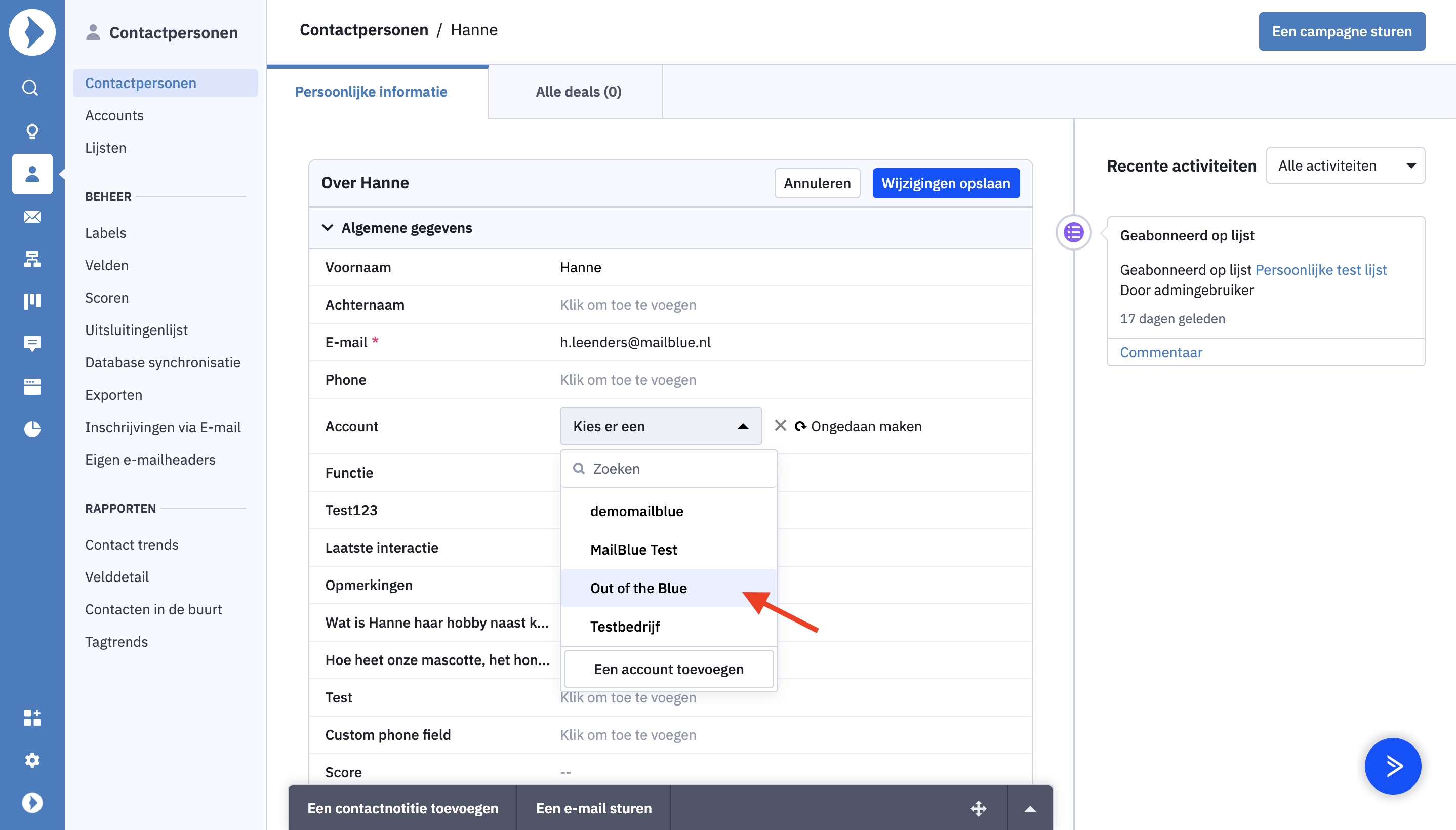
Task: Open Contactpersonen in the sidebar menu
Action: click(x=166, y=83)
